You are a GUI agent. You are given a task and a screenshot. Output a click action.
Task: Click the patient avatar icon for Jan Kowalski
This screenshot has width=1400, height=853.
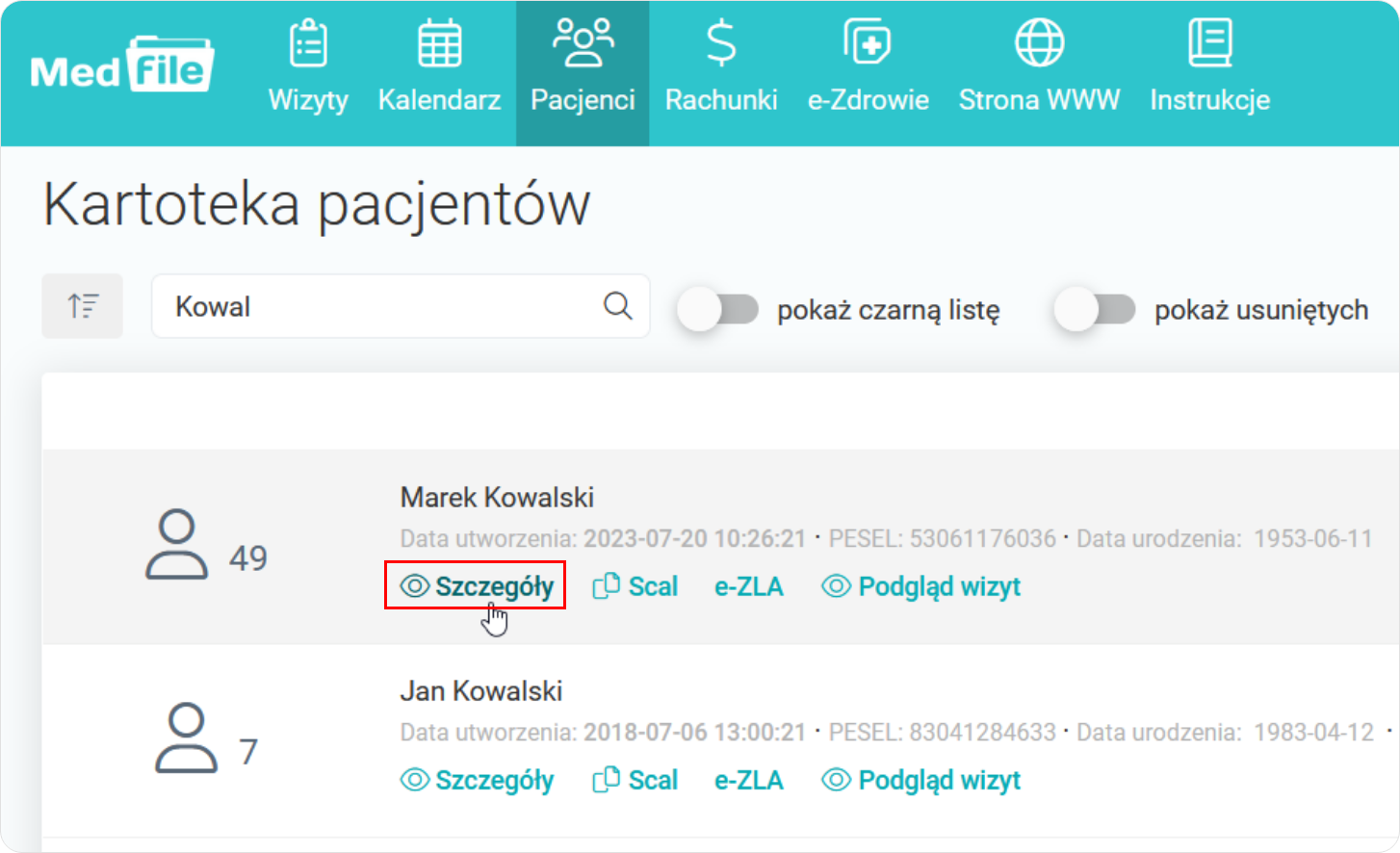point(186,738)
